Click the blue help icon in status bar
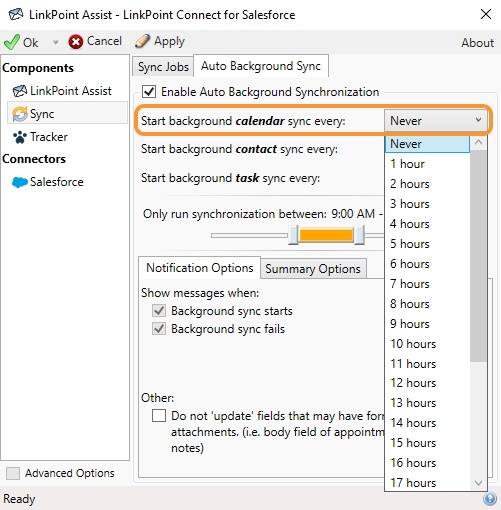Viewport: 501px width, 510px height. pyautogui.click(x=490, y=499)
